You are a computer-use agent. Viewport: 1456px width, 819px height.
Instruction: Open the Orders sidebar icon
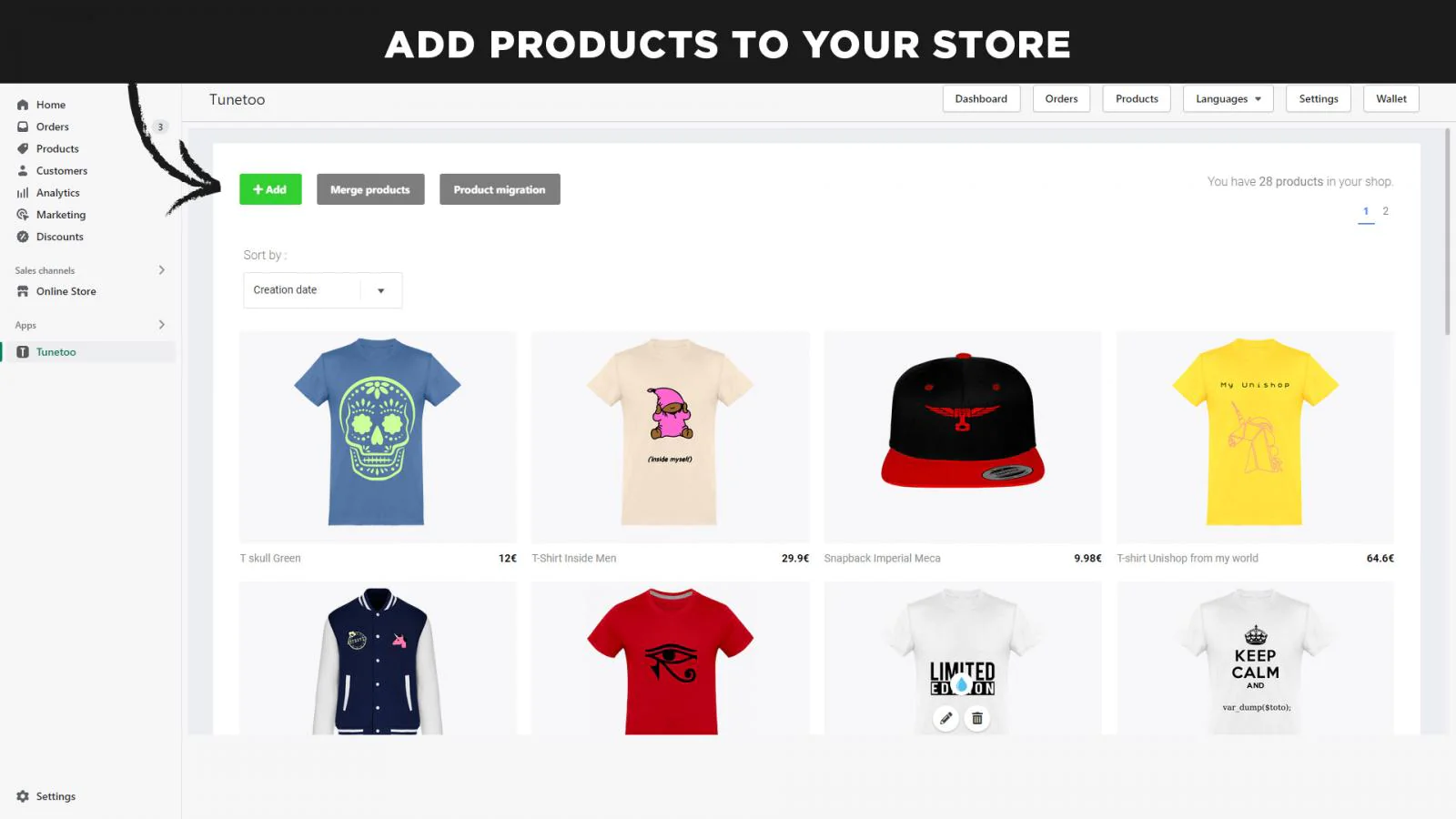point(23,126)
